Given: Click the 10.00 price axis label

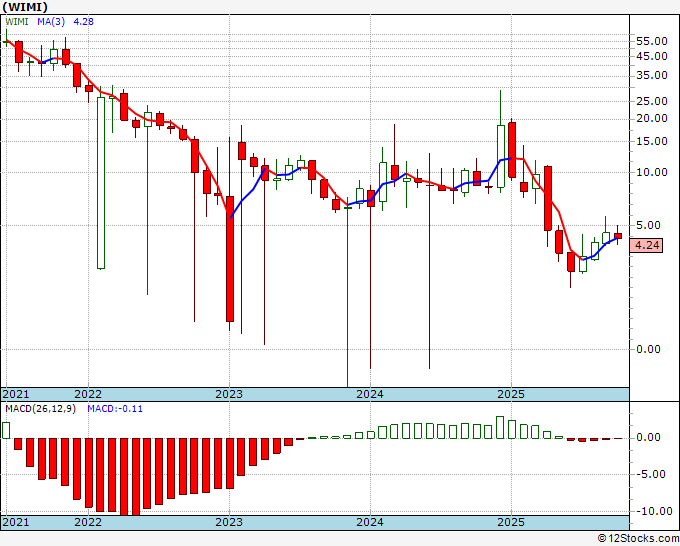Looking at the screenshot, I should tap(651, 172).
